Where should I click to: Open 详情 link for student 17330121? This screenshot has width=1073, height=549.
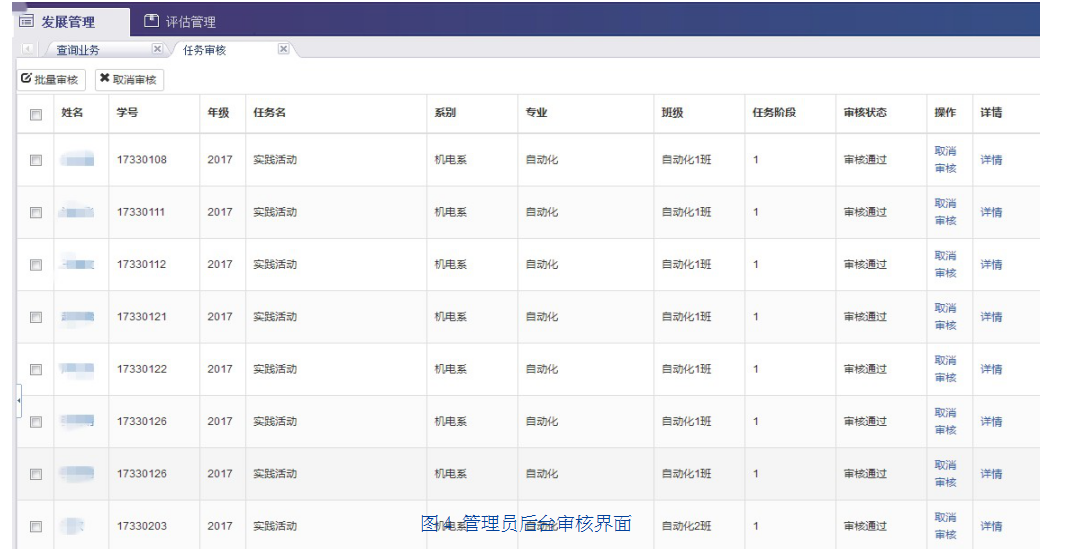(991, 317)
